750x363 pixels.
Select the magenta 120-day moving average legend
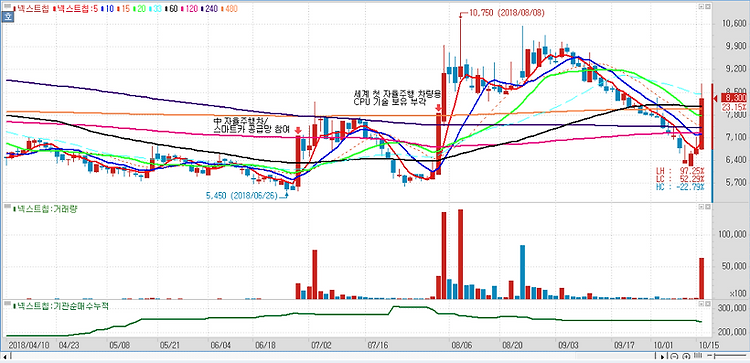[x=188, y=9]
